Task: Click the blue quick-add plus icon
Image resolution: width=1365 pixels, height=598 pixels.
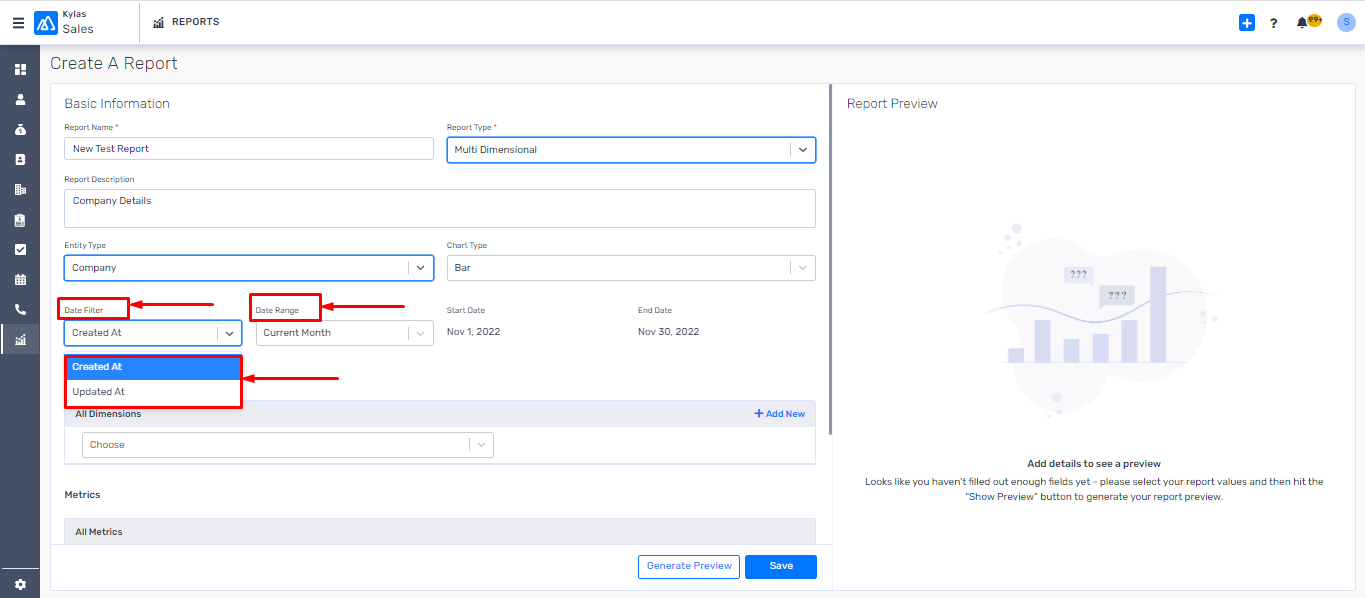Action: (x=1246, y=23)
